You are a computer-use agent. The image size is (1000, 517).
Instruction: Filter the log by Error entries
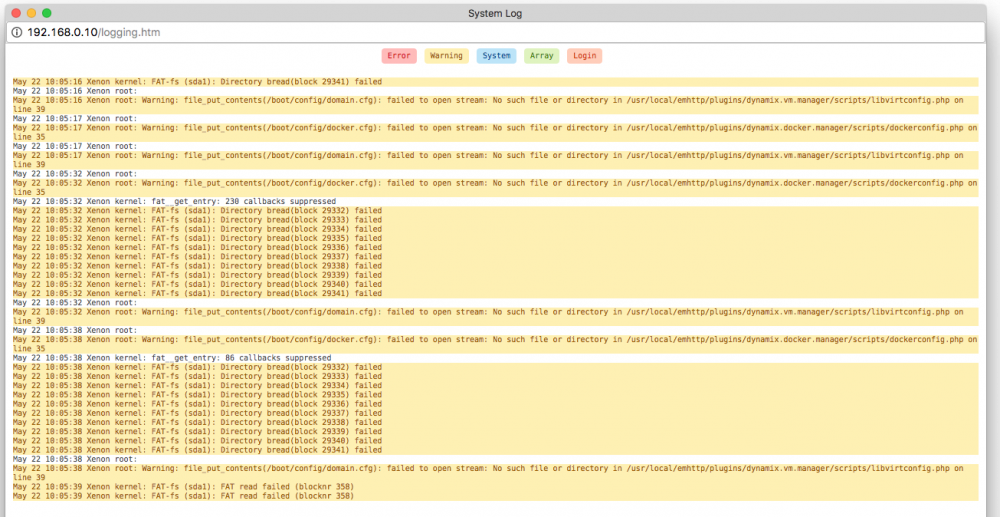[399, 55]
